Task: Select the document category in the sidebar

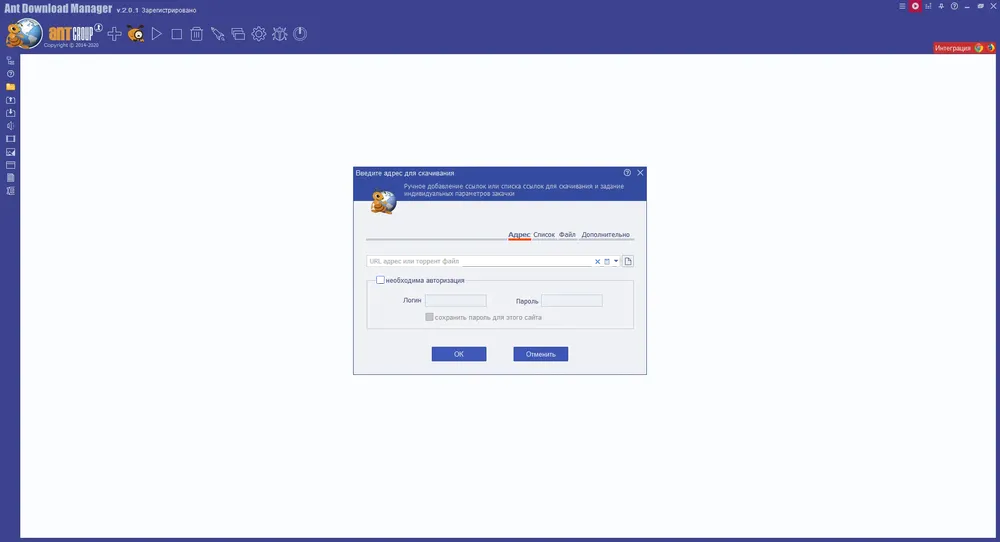Action: coord(10,178)
